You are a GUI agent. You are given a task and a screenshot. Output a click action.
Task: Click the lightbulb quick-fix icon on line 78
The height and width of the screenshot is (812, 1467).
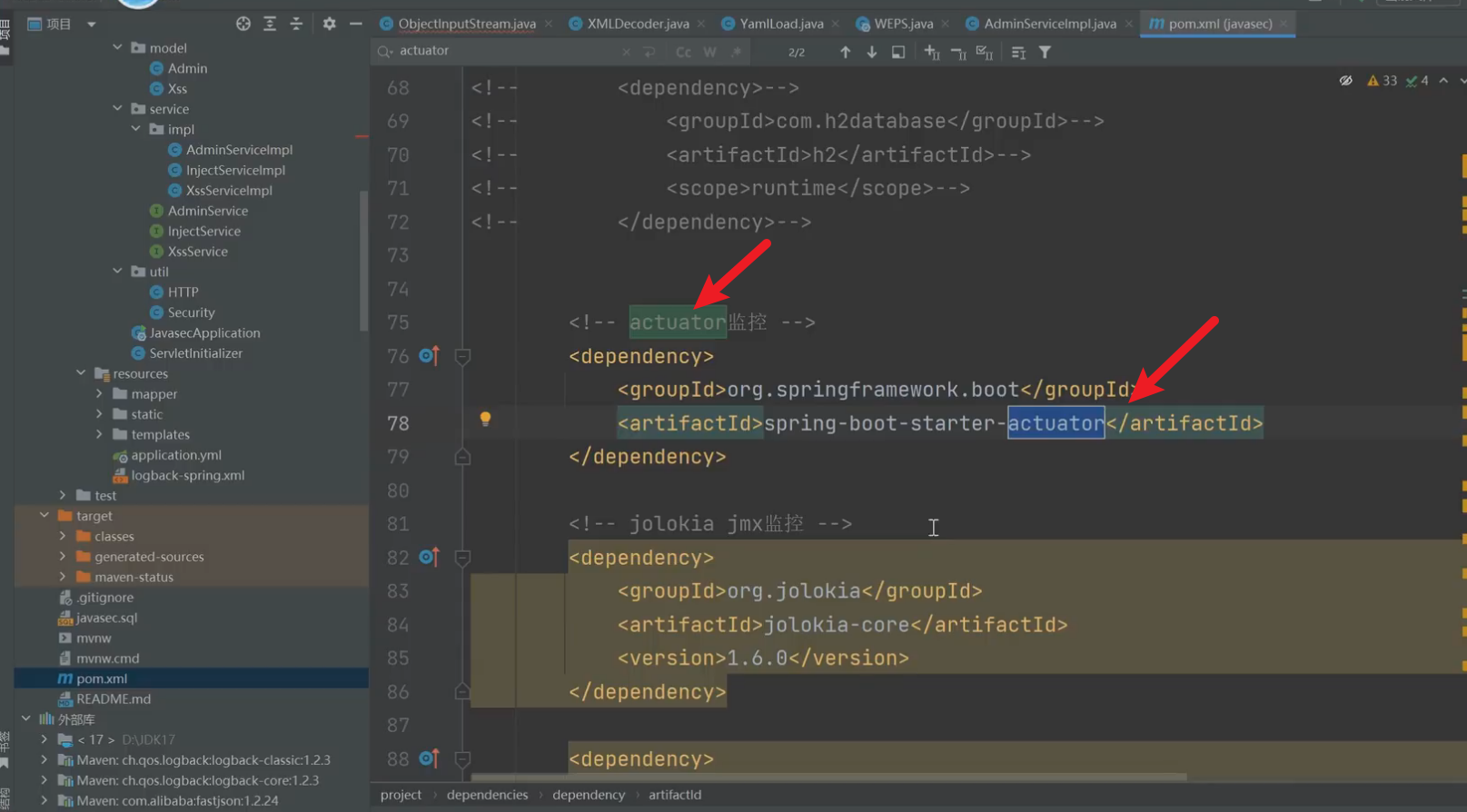[485, 419]
